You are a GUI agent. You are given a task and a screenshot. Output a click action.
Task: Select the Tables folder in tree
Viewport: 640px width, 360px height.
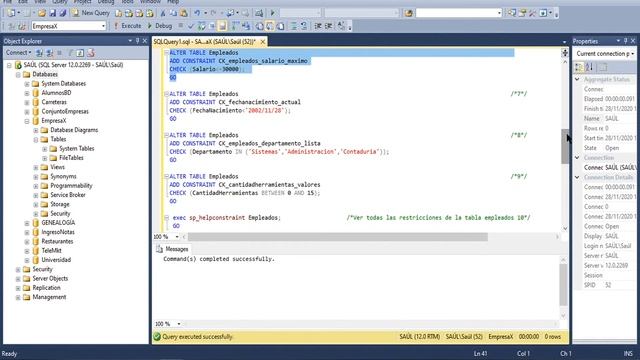[x=58, y=139]
